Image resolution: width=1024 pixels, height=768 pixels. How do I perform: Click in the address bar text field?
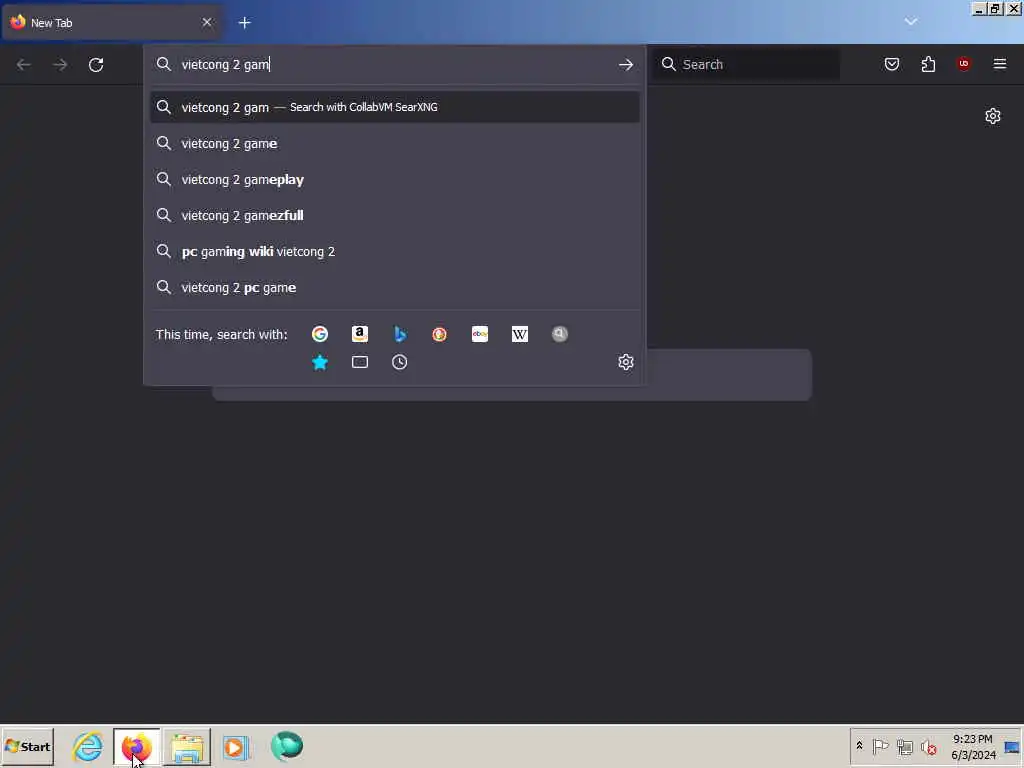coord(392,65)
